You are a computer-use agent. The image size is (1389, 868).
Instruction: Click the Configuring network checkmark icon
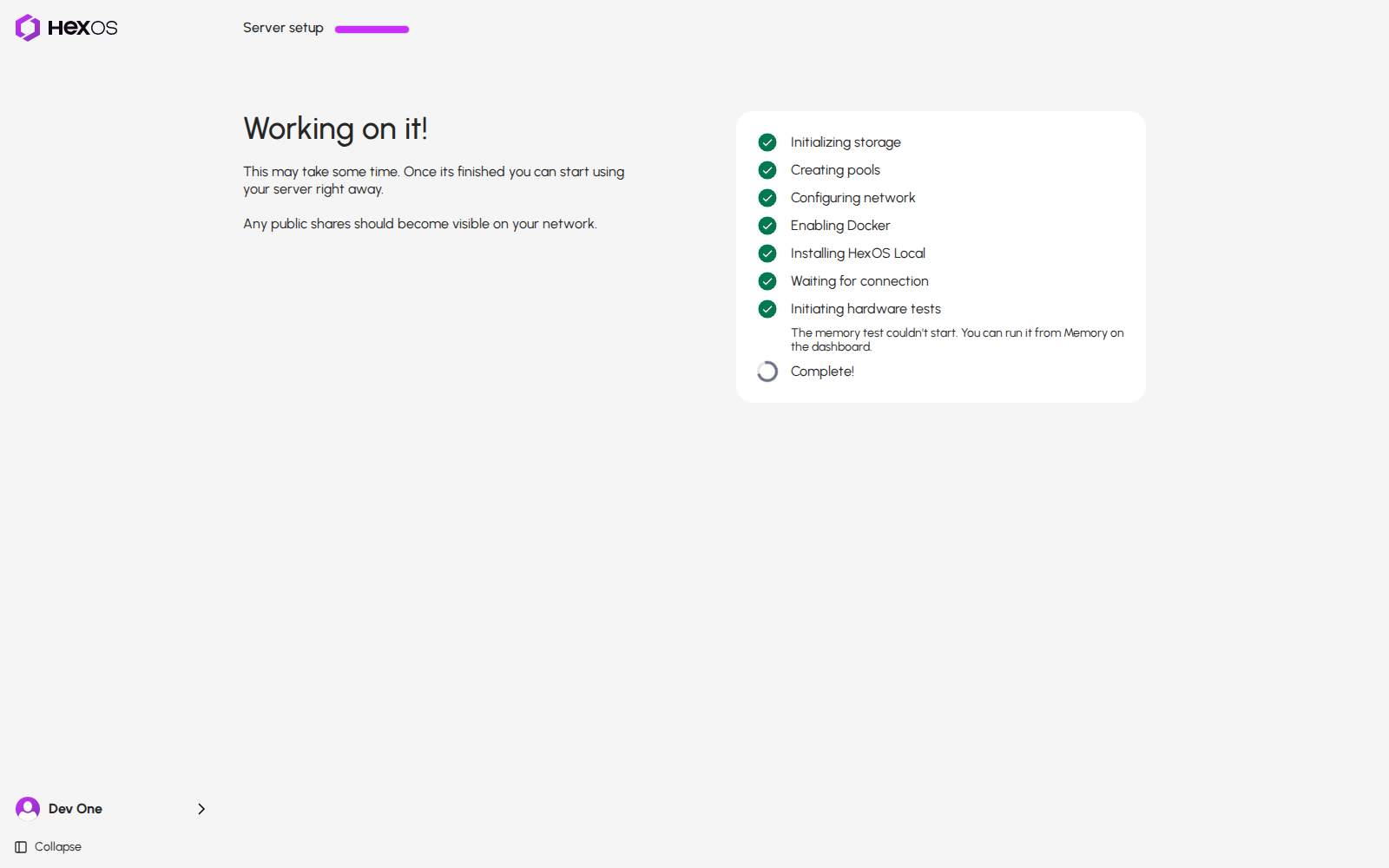click(767, 198)
